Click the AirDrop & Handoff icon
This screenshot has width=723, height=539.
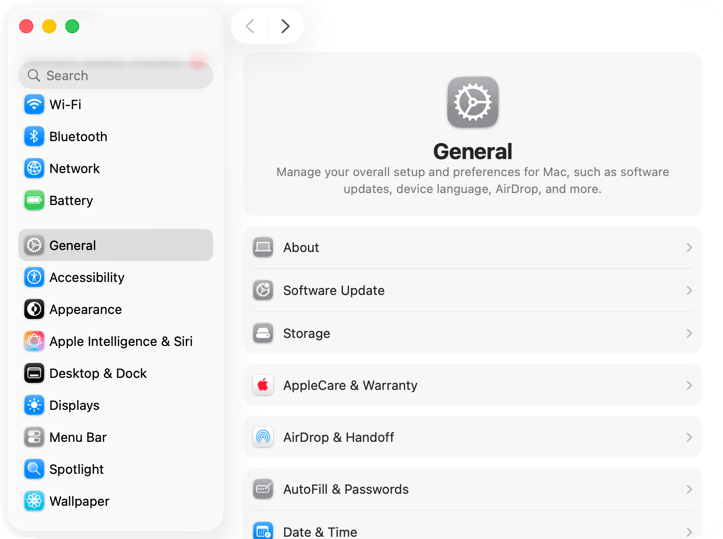263,437
